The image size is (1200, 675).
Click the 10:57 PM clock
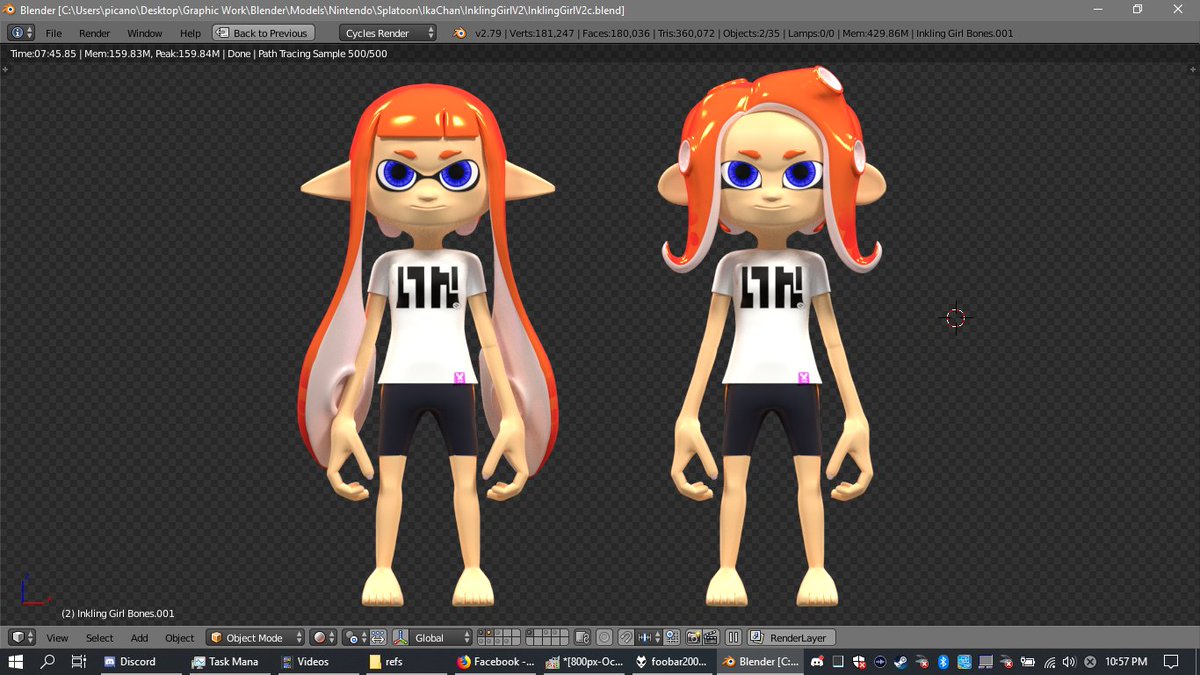point(1126,662)
